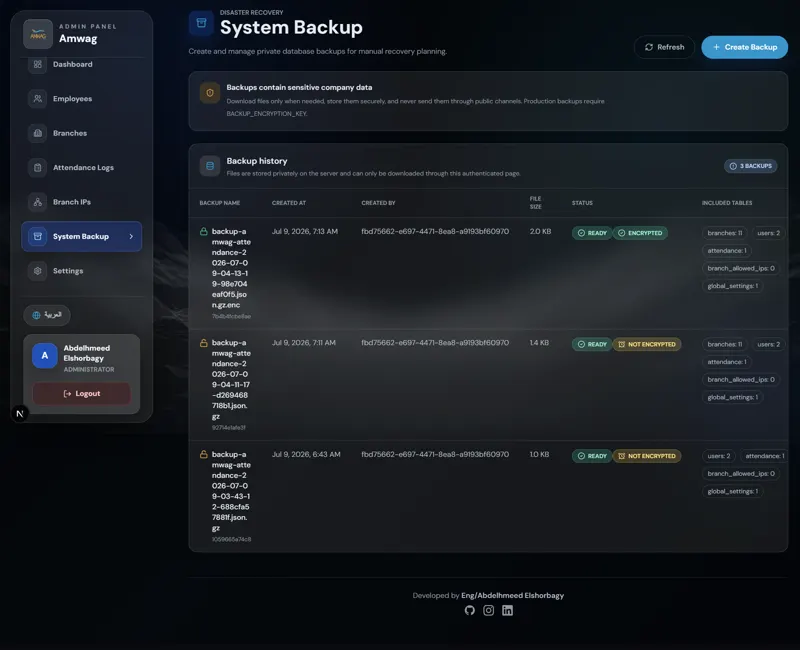The image size is (800, 650).
Task: Navigate to Branches
Action: pyautogui.click(x=82, y=133)
